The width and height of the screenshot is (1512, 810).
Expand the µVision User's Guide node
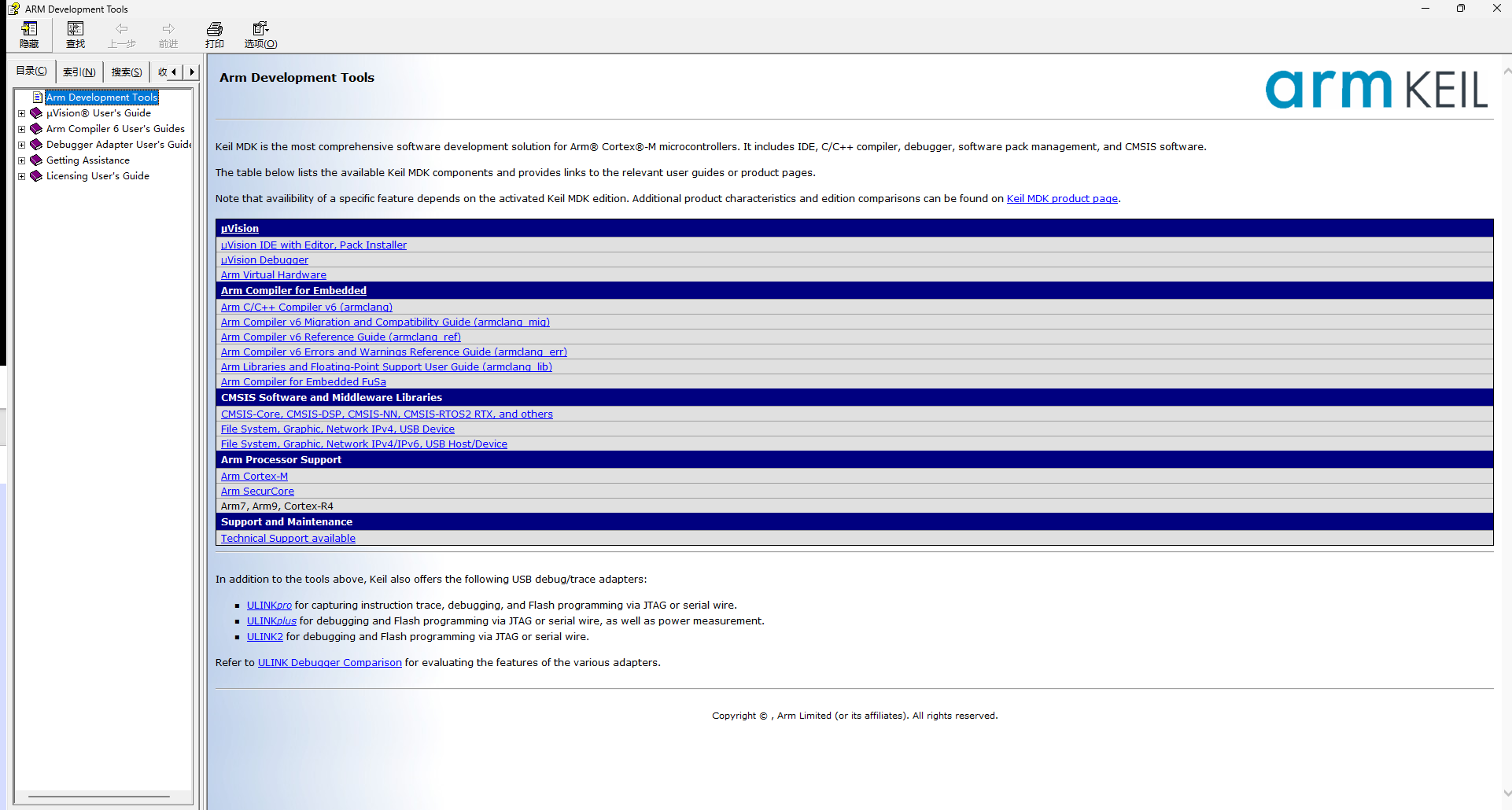(22, 113)
